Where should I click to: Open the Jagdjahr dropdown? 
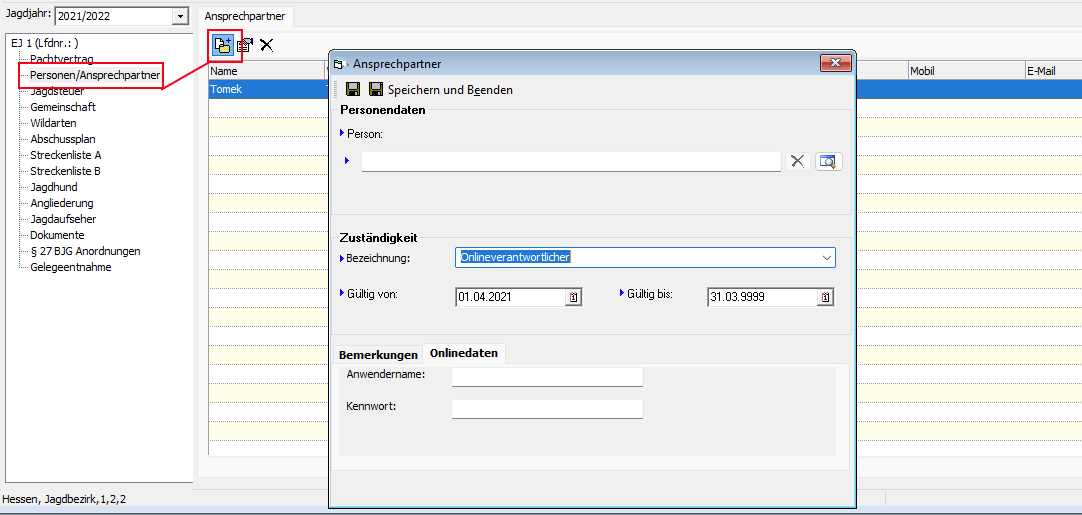(x=179, y=17)
